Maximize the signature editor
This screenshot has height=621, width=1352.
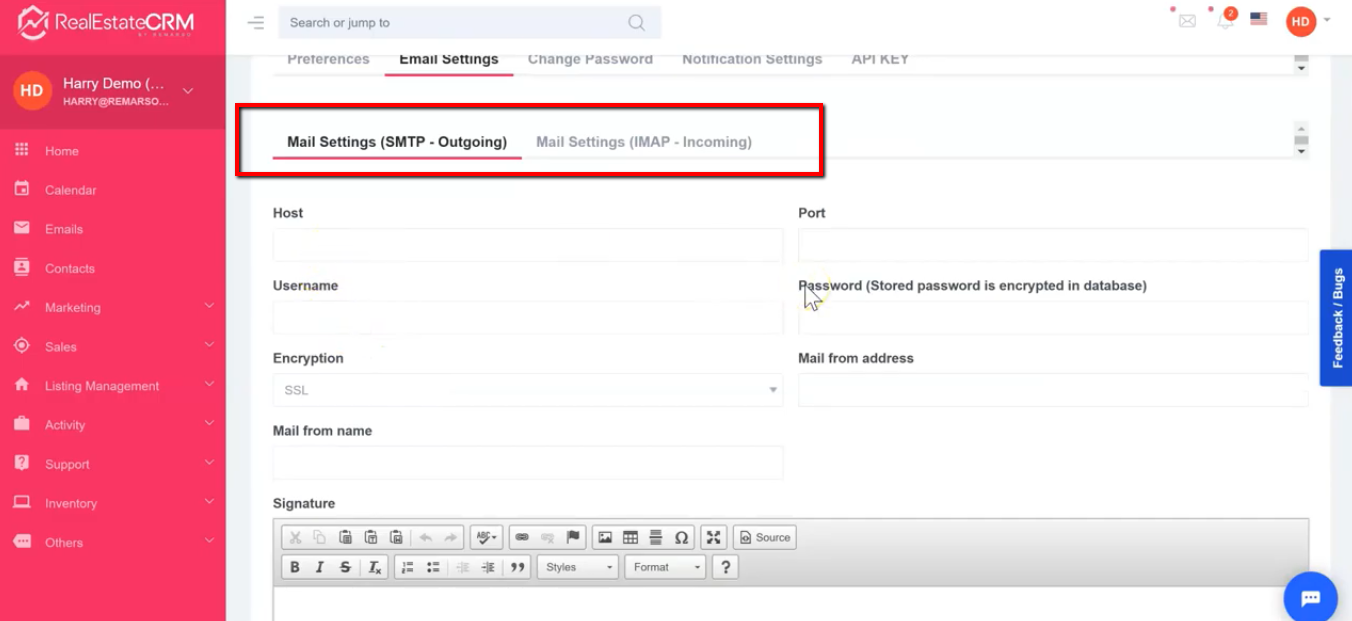tap(713, 537)
